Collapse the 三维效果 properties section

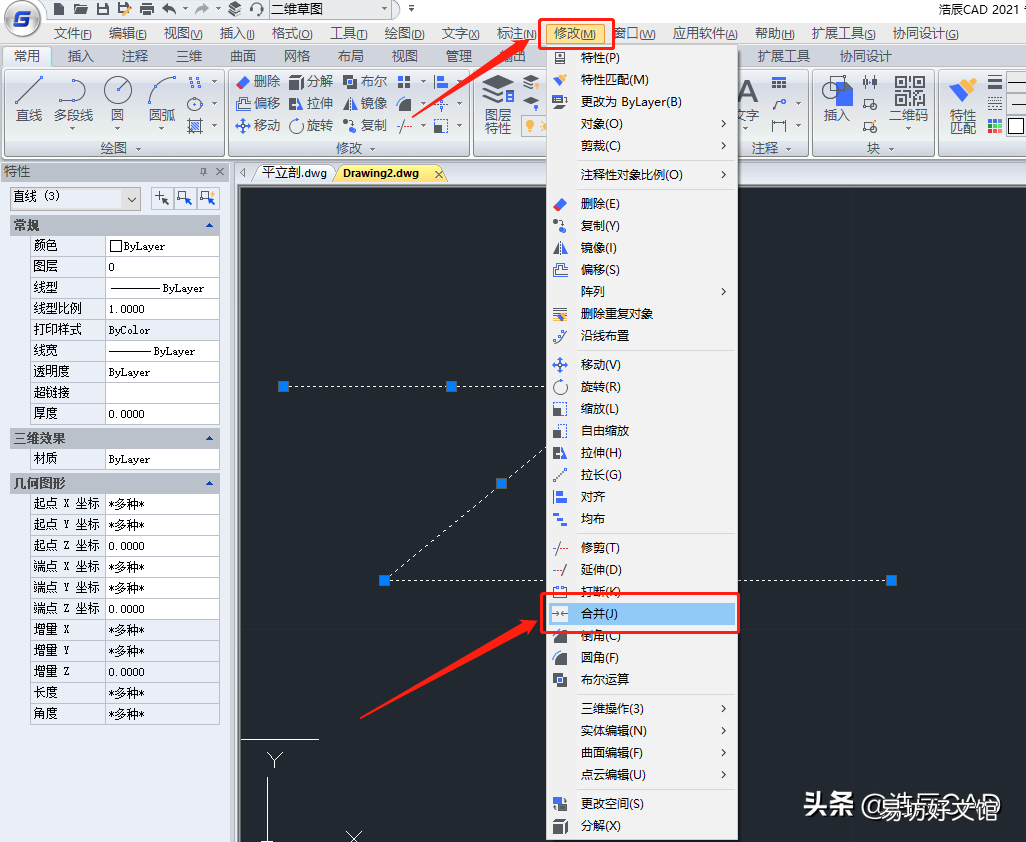tap(209, 438)
